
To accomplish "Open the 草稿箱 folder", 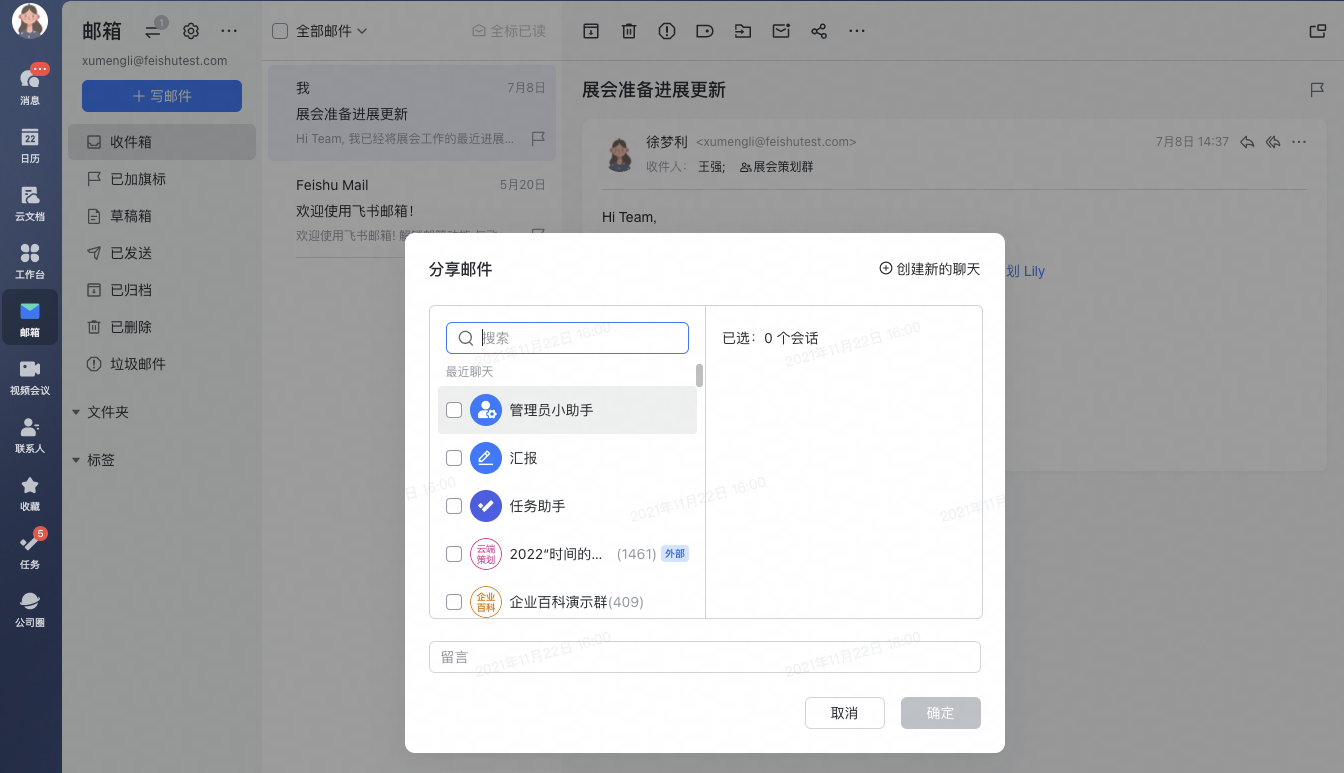I will [x=162, y=216].
